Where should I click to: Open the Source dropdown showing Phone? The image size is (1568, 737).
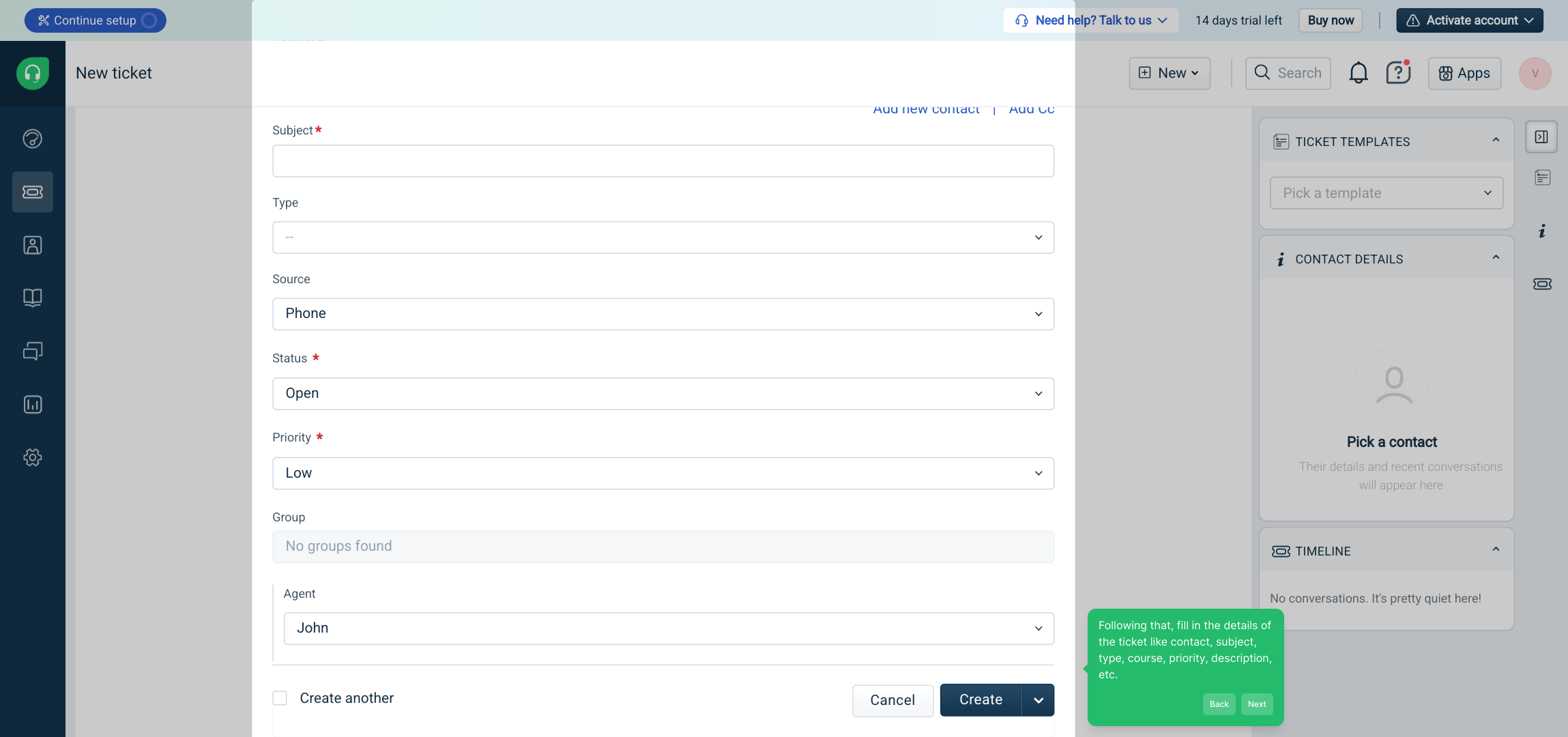point(663,314)
